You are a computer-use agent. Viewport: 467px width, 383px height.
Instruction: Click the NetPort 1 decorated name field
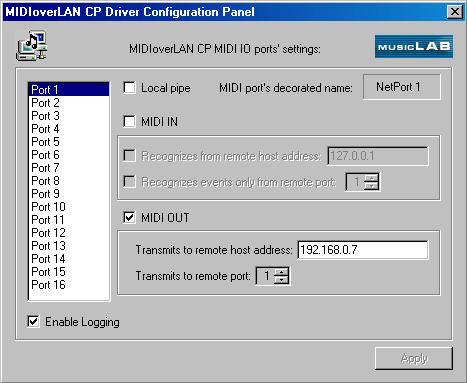point(402,87)
